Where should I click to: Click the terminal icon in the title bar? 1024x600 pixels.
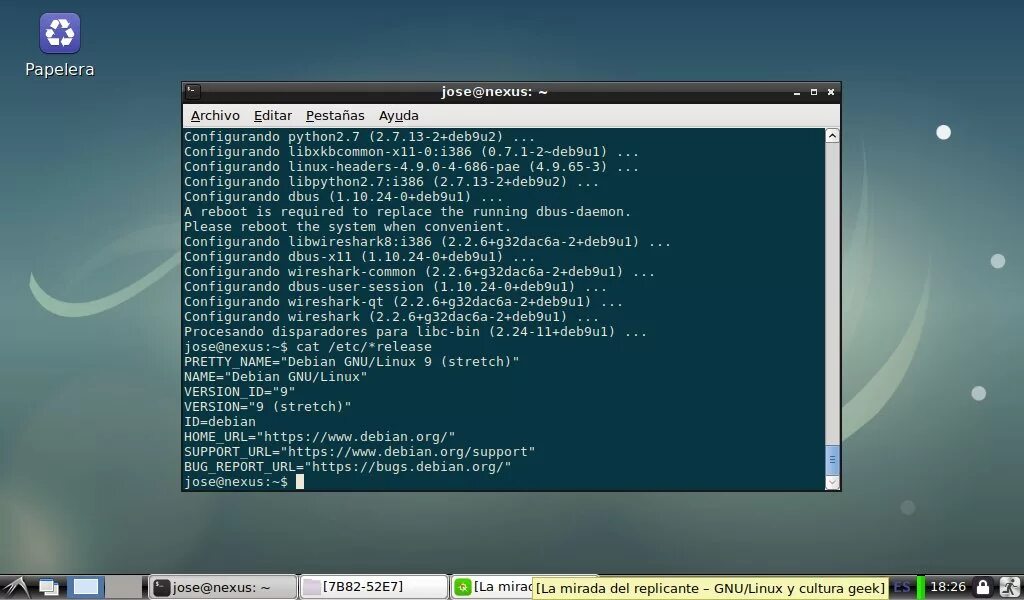click(192, 92)
